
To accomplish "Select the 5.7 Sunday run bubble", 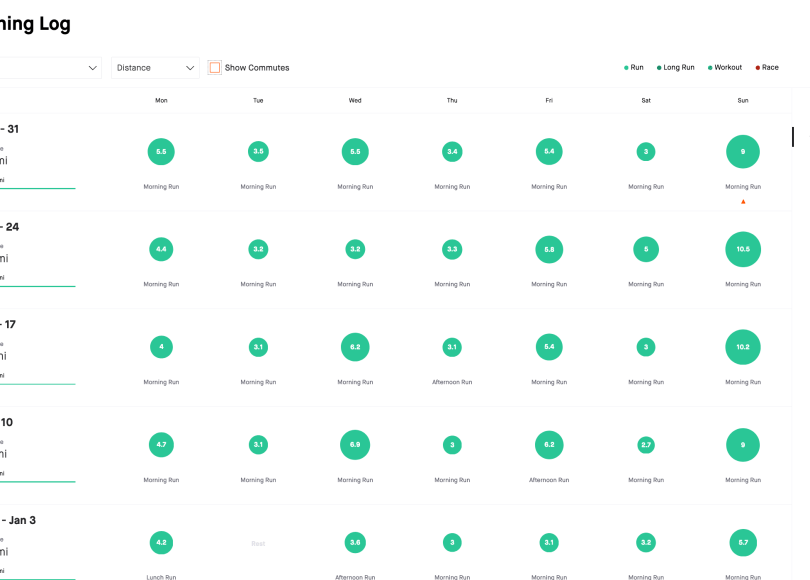I will click(x=743, y=542).
